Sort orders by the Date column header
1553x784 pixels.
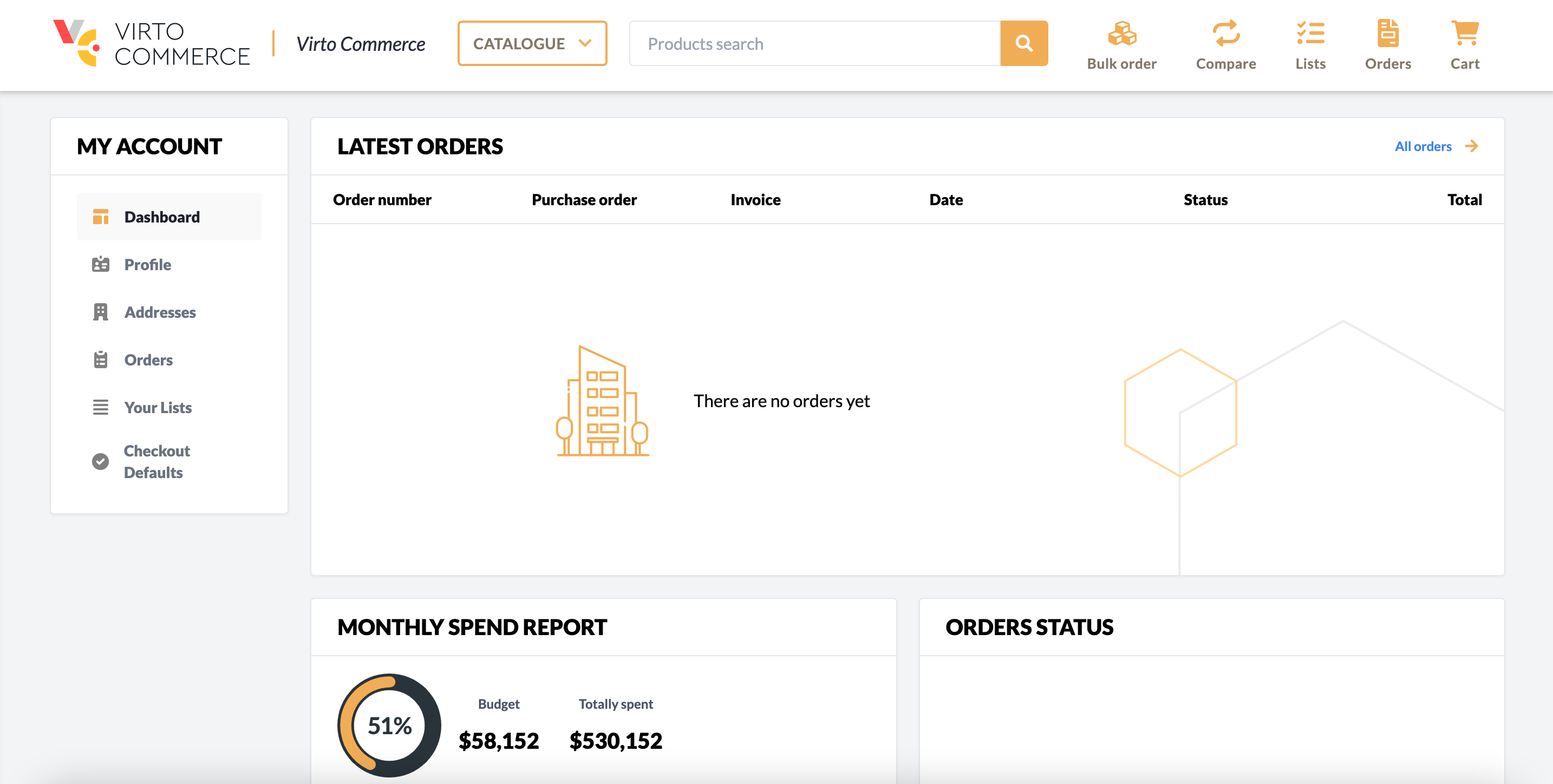pos(945,199)
